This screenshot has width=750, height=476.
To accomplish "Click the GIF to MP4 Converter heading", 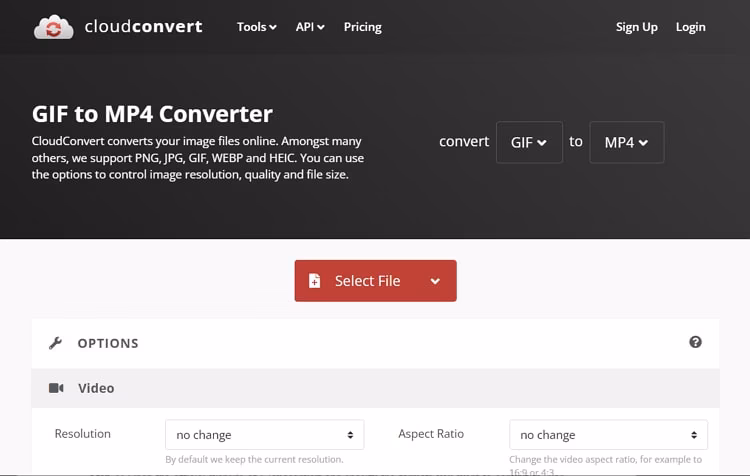I will [x=152, y=114].
